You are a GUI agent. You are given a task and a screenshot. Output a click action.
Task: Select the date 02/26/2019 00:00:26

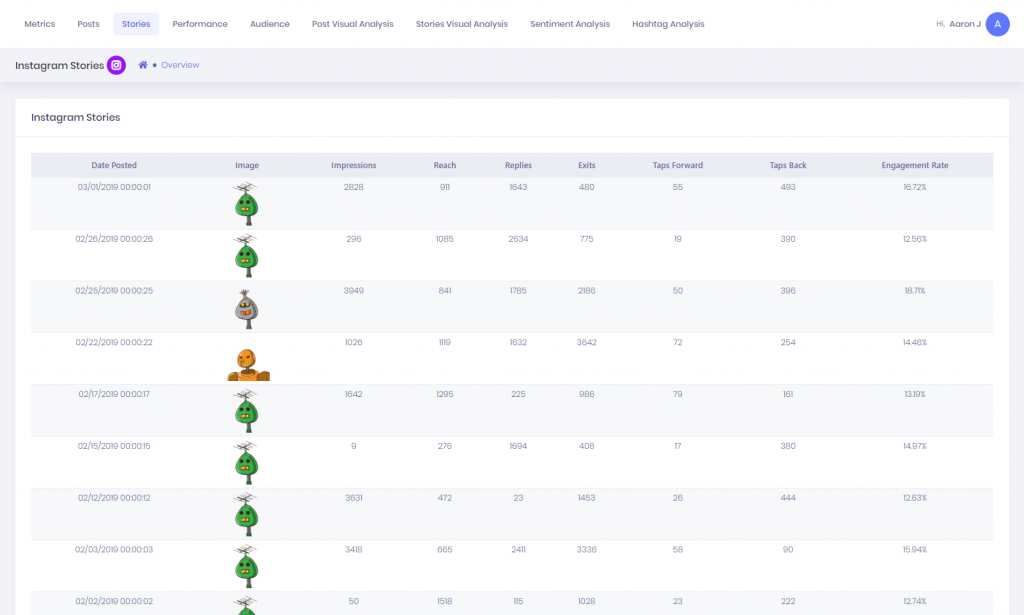pyautogui.click(x=114, y=239)
